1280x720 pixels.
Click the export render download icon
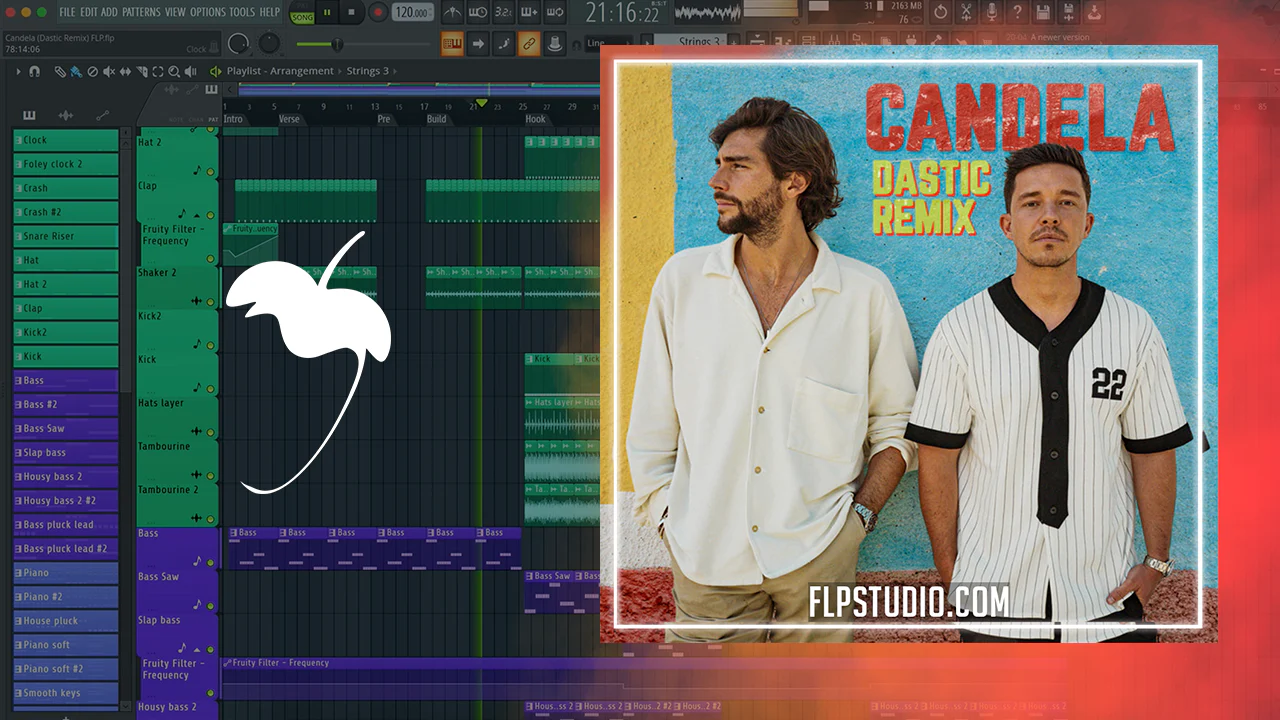[x=1096, y=13]
